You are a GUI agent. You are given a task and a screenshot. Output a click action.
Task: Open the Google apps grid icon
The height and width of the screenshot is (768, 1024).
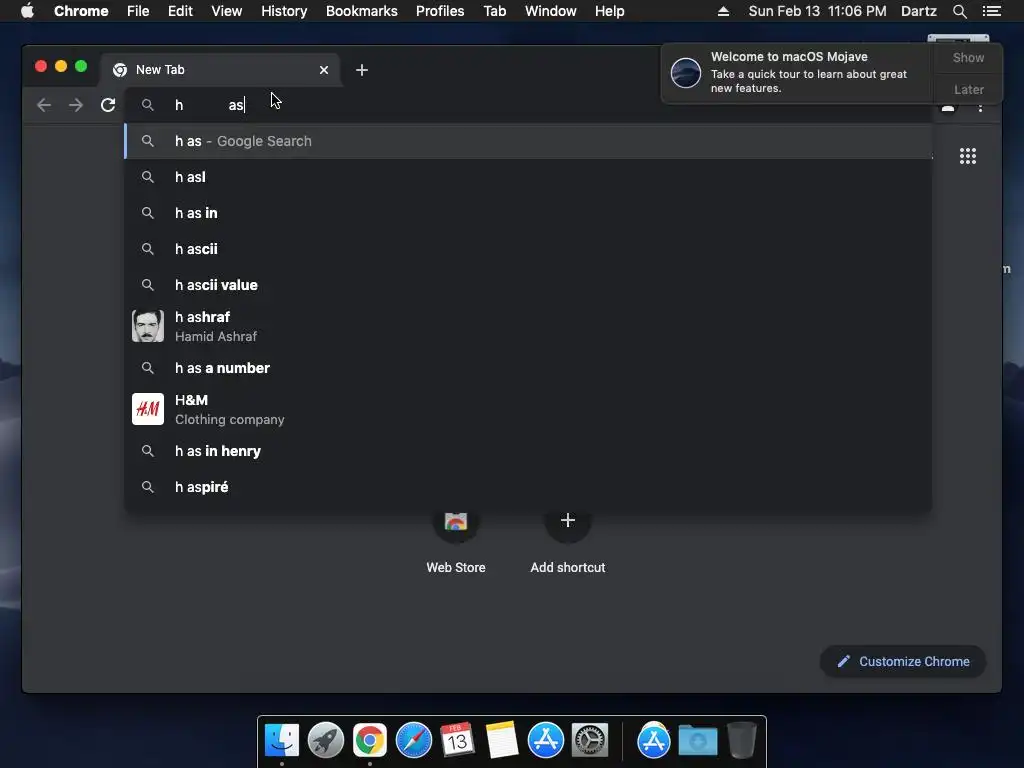coord(968,156)
